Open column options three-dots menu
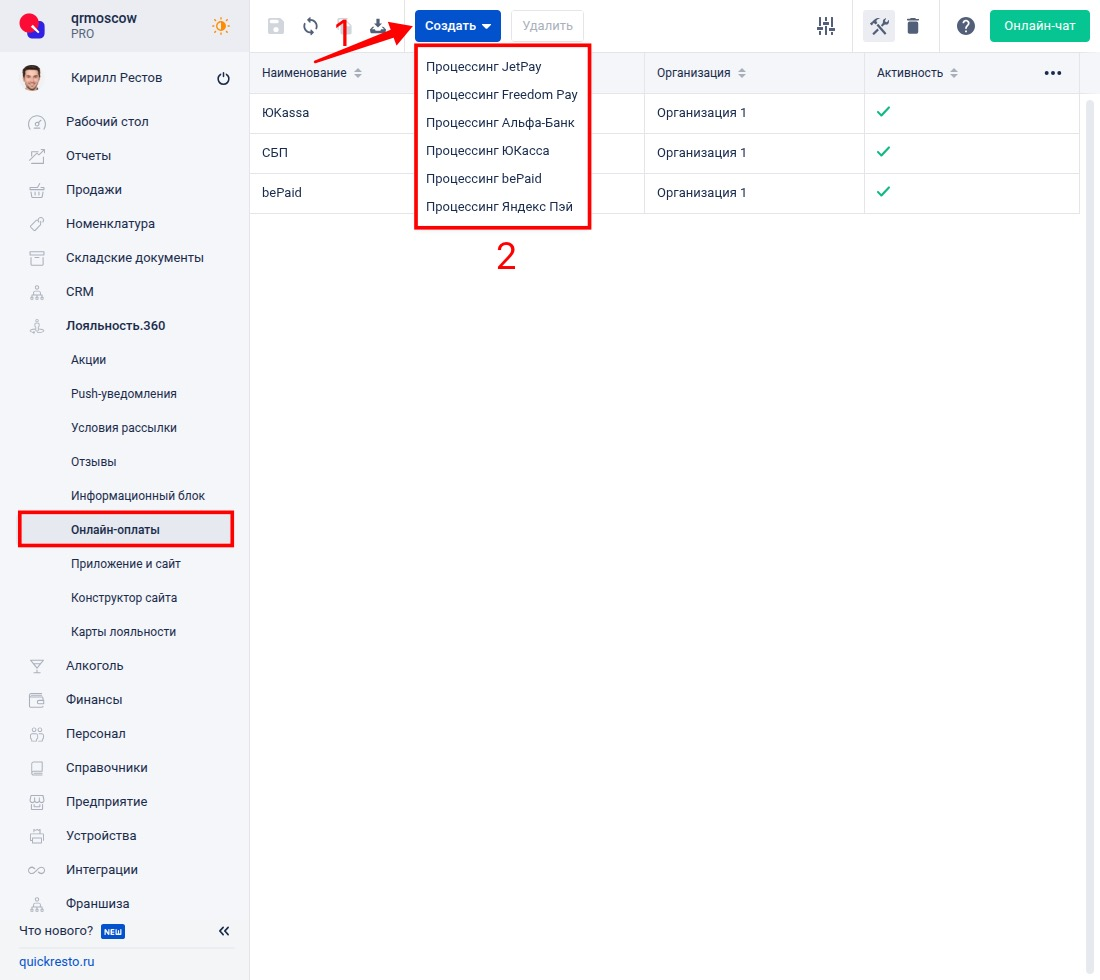Viewport: 1100px width, 980px height. coord(1052,73)
